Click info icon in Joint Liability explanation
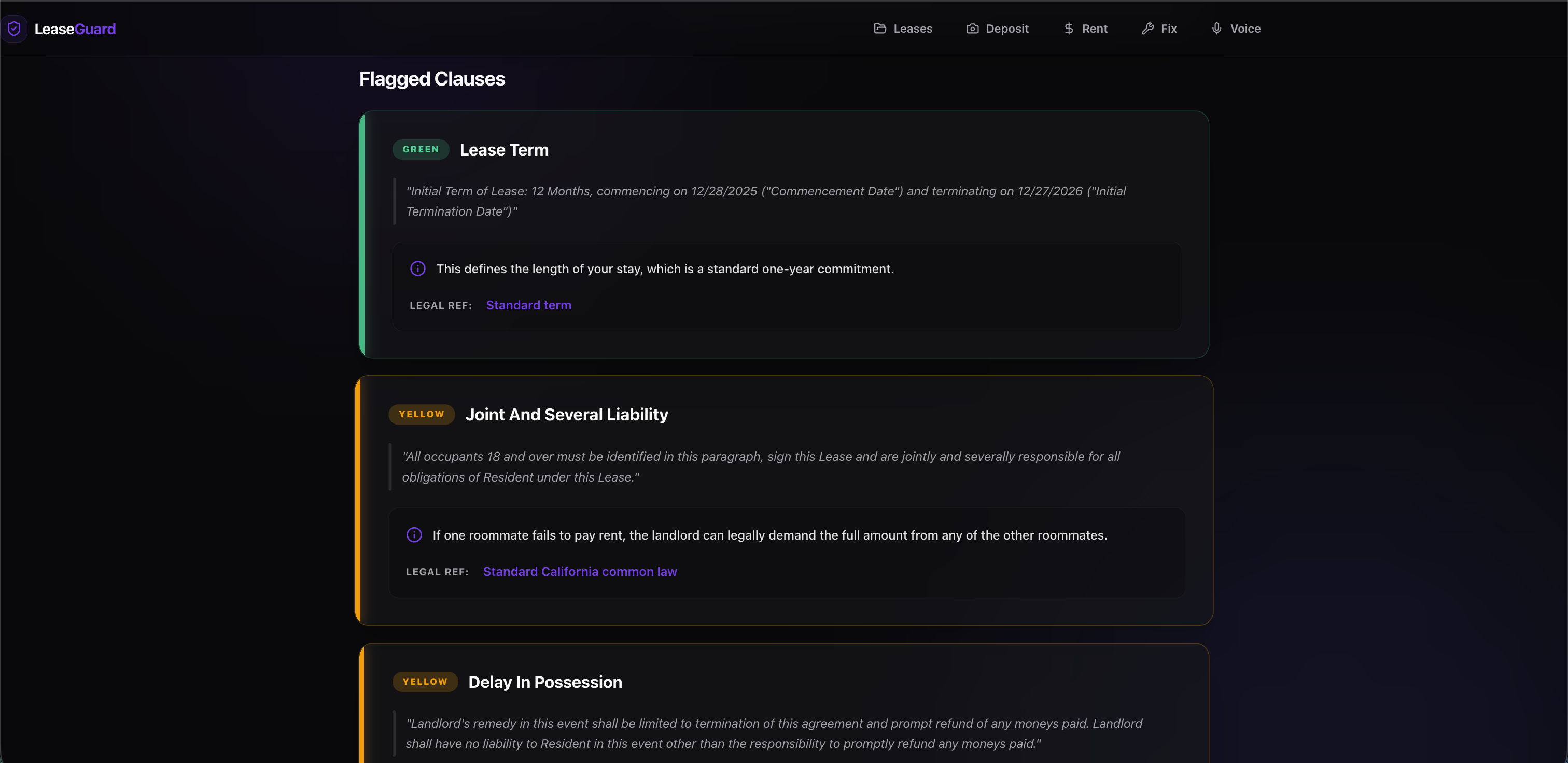 click(x=414, y=535)
